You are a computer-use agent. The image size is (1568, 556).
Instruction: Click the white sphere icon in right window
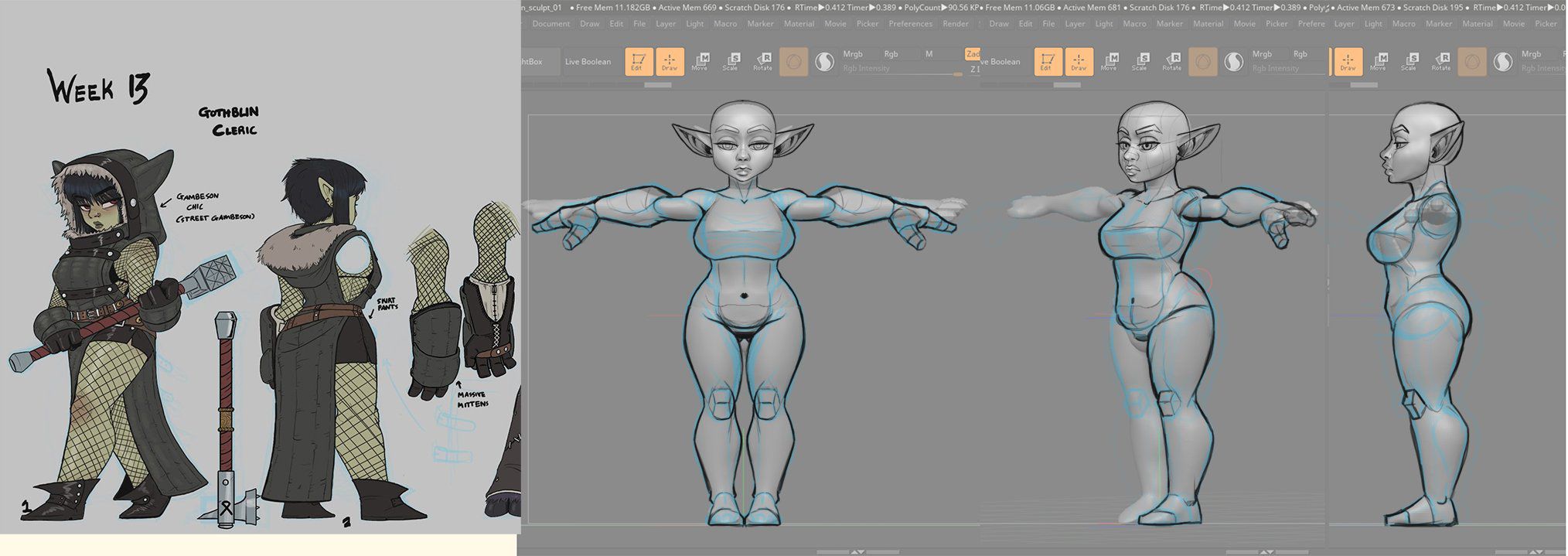(1504, 62)
